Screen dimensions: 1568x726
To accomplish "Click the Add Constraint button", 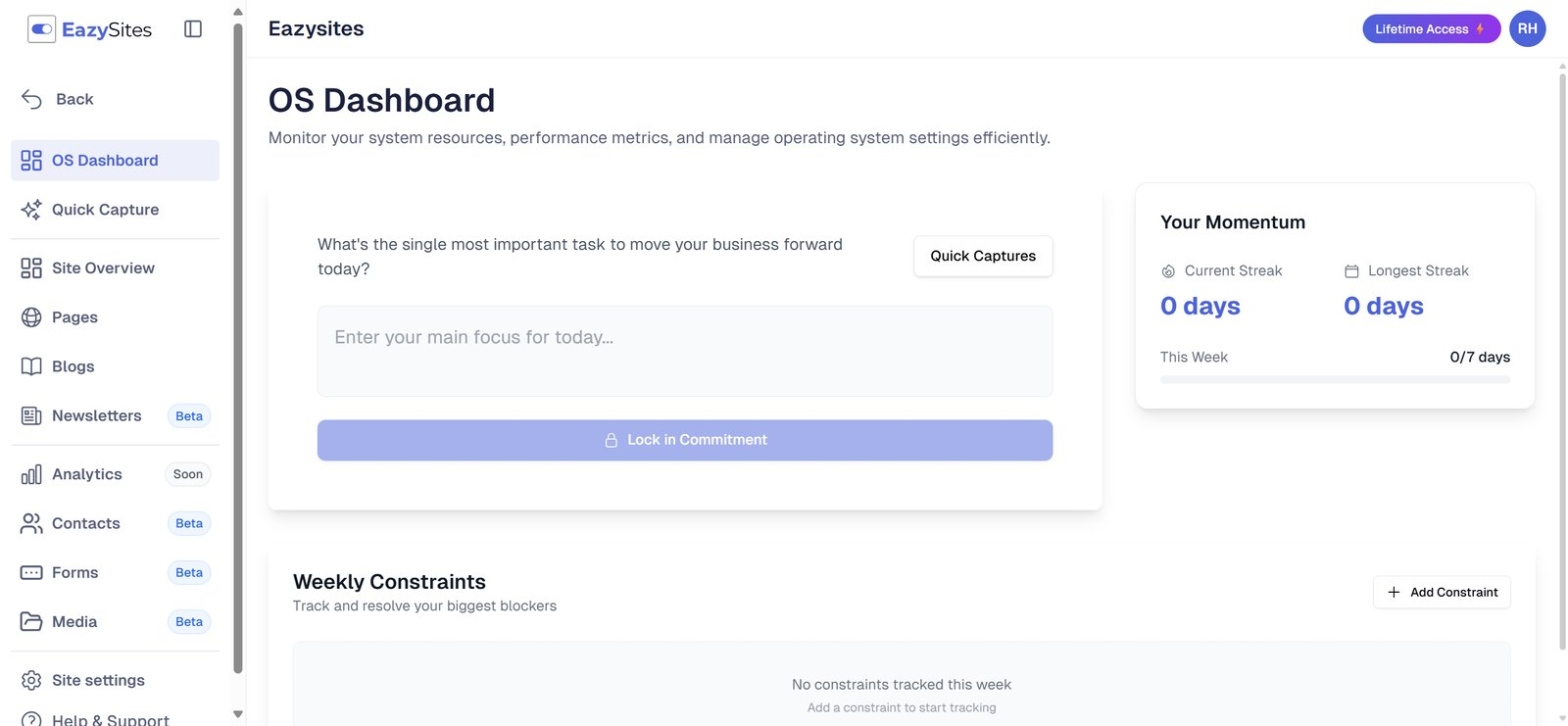I will [1442, 593].
